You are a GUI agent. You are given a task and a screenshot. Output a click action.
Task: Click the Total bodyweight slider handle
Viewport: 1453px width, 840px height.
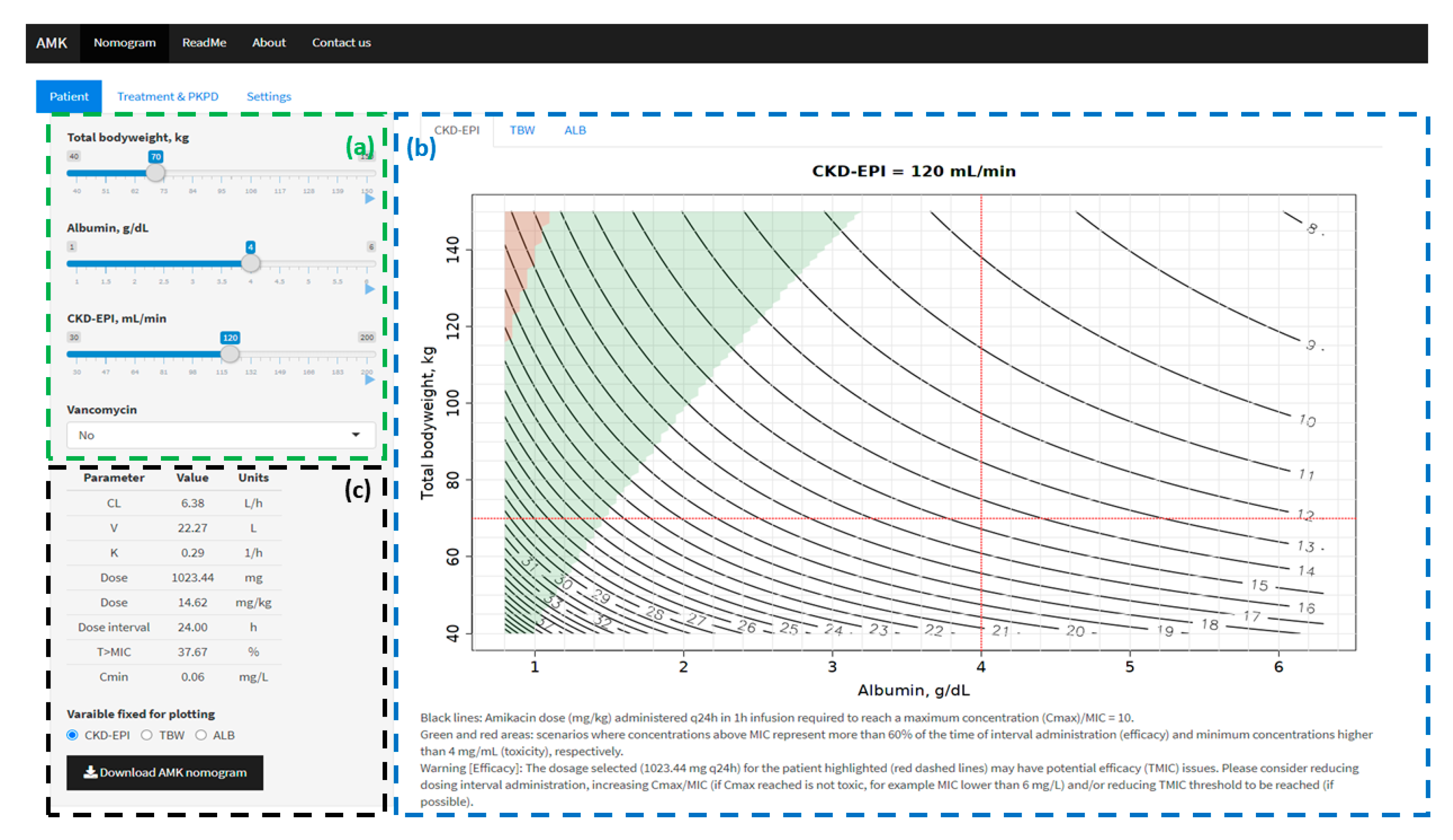(x=155, y=172)
